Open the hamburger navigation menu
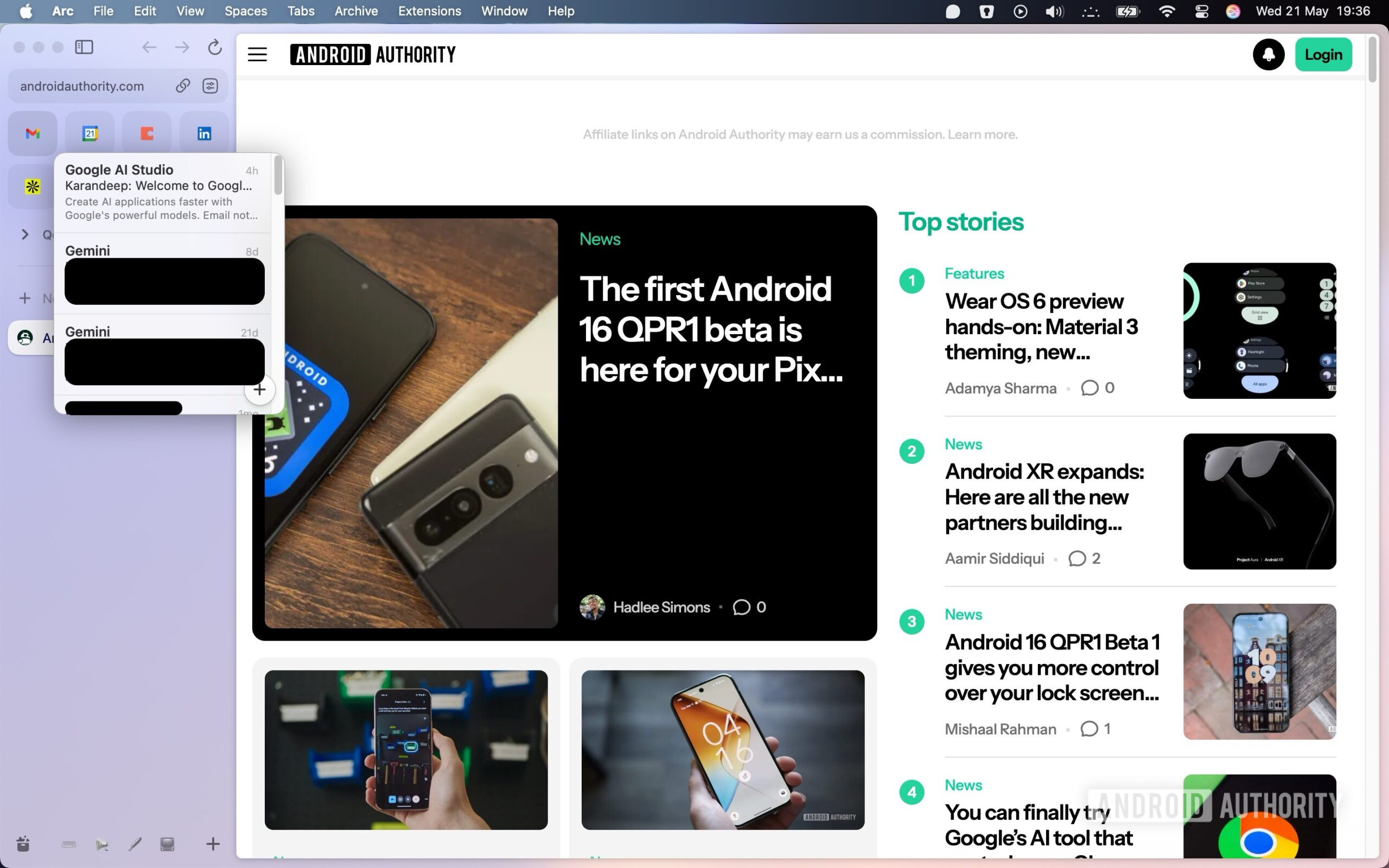The image size is (1389, 868). coord(257,55)
